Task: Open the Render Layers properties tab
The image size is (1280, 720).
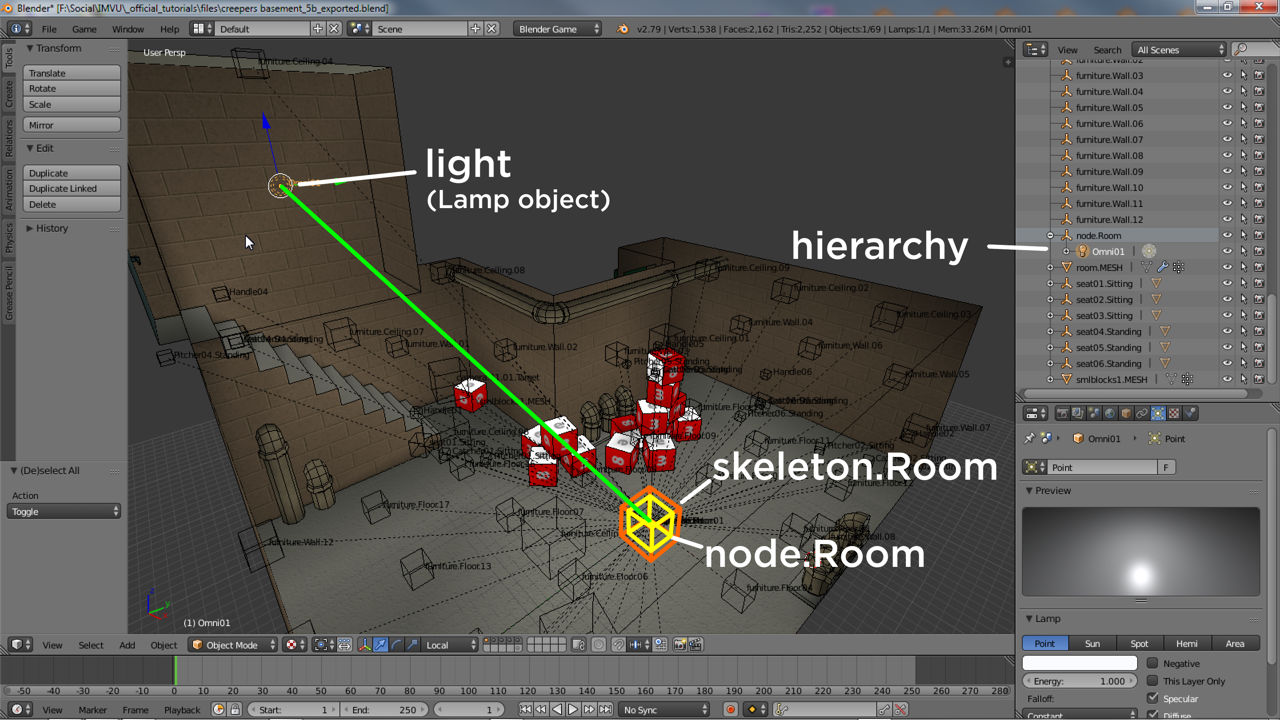Action: (x=1077, y=412)
